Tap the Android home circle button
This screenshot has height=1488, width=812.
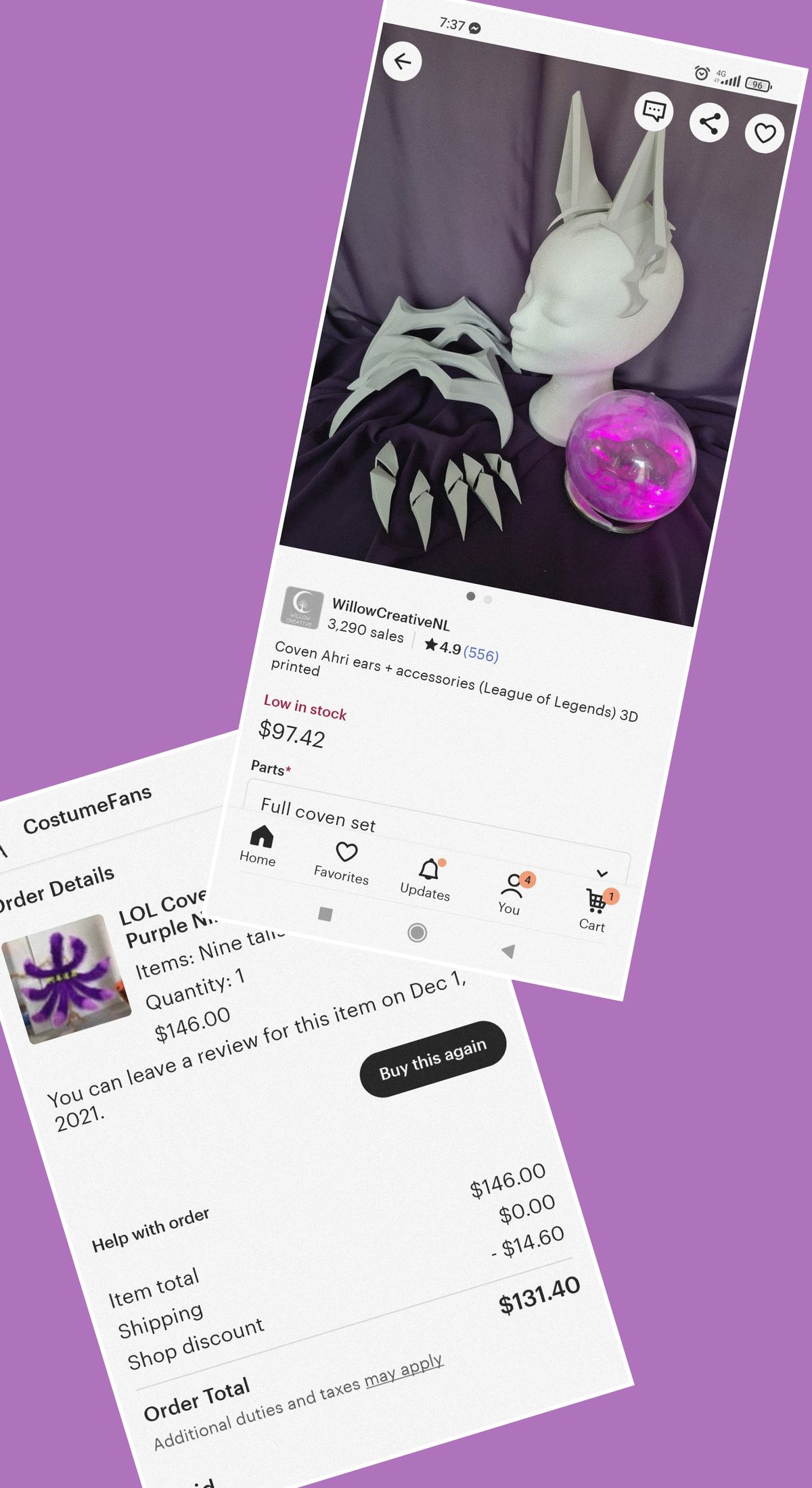pos(418,933)
